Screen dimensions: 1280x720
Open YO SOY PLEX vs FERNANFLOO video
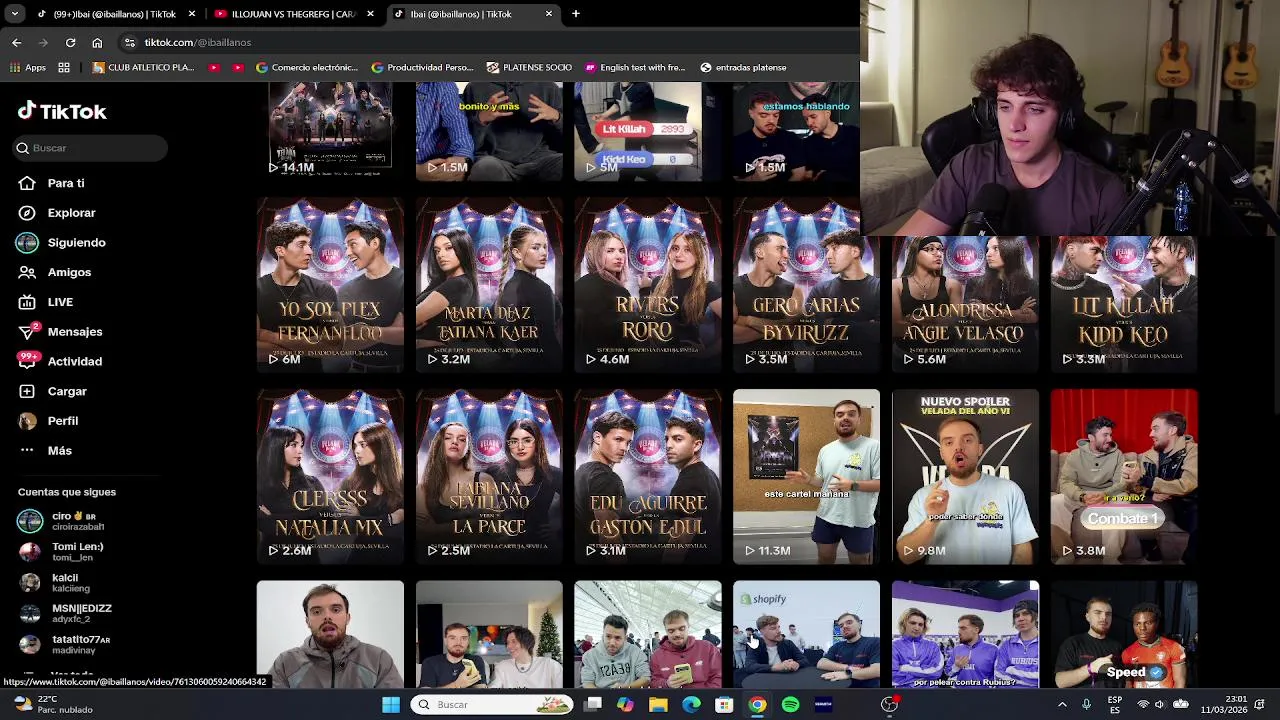coord(330,285)
